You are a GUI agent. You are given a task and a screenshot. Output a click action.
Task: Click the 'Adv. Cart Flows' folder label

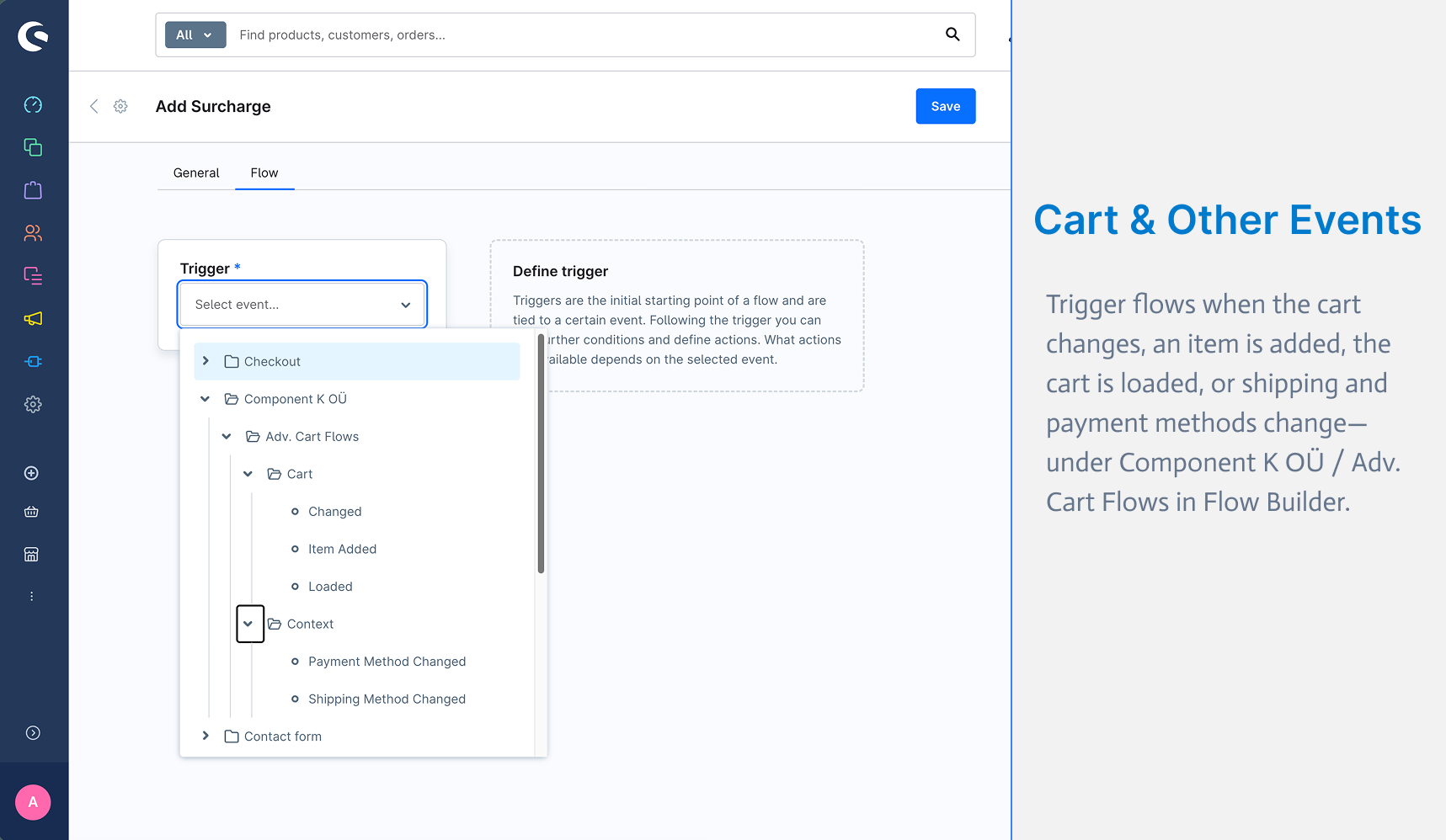pos(312,436)
